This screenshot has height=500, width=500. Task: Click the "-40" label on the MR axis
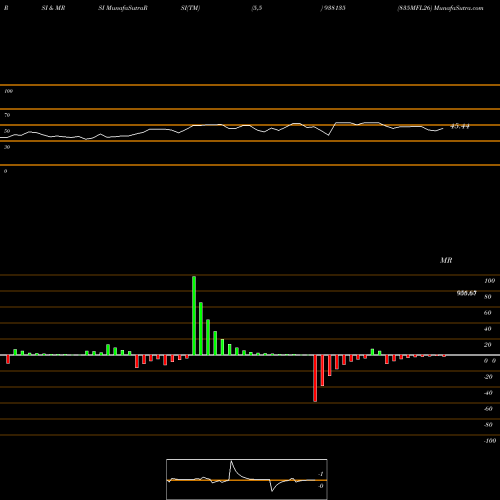click(x=488, y=393)
